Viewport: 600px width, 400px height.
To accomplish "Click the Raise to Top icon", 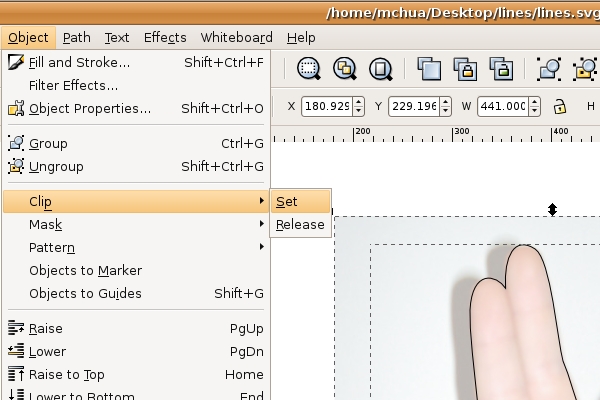I will [x=16, y=374].
